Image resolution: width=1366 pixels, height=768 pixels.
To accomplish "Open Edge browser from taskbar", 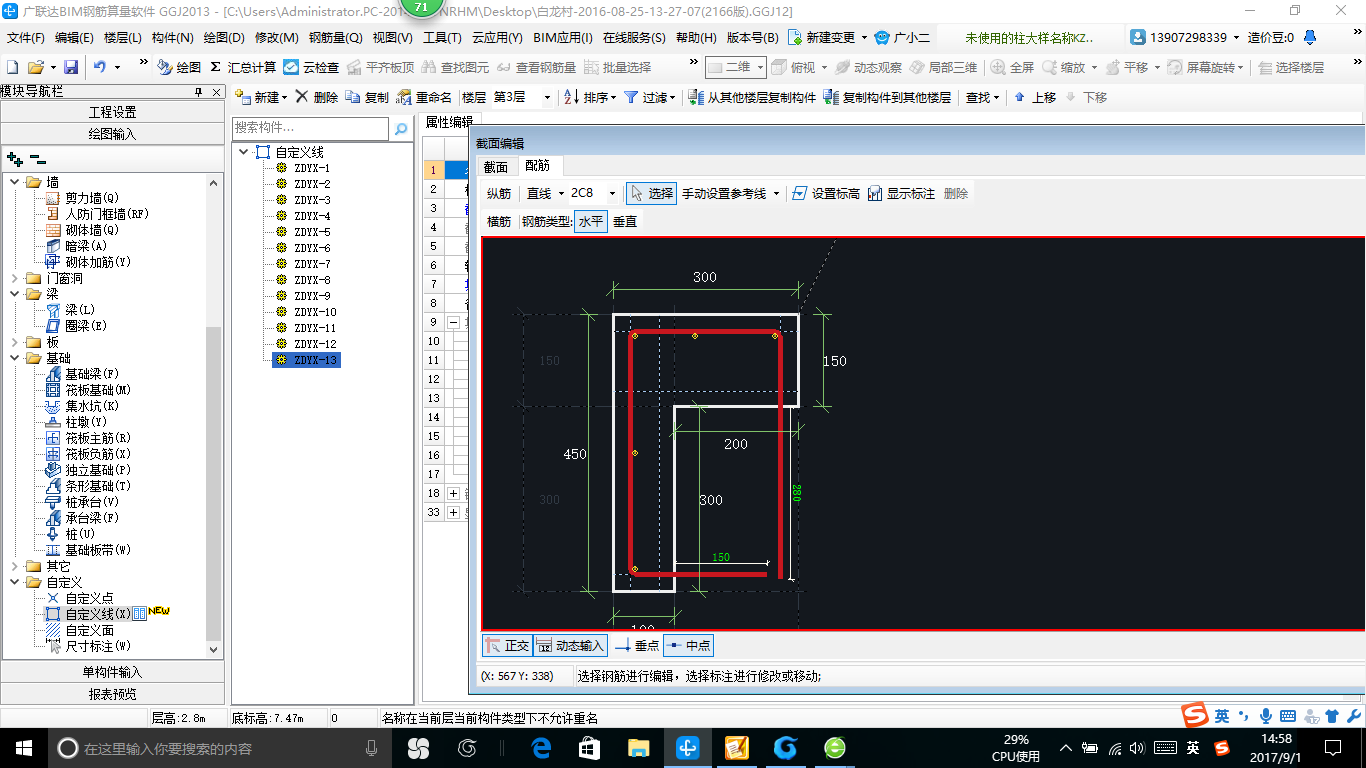I will pyautogui.click(x=542, y=747).
